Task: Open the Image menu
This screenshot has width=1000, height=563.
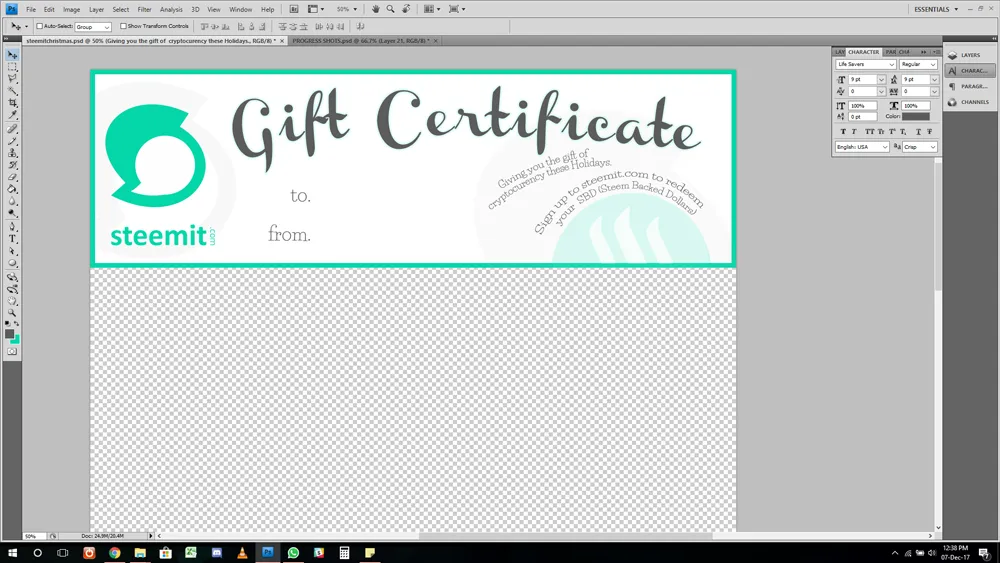Action: pos(71,10)
